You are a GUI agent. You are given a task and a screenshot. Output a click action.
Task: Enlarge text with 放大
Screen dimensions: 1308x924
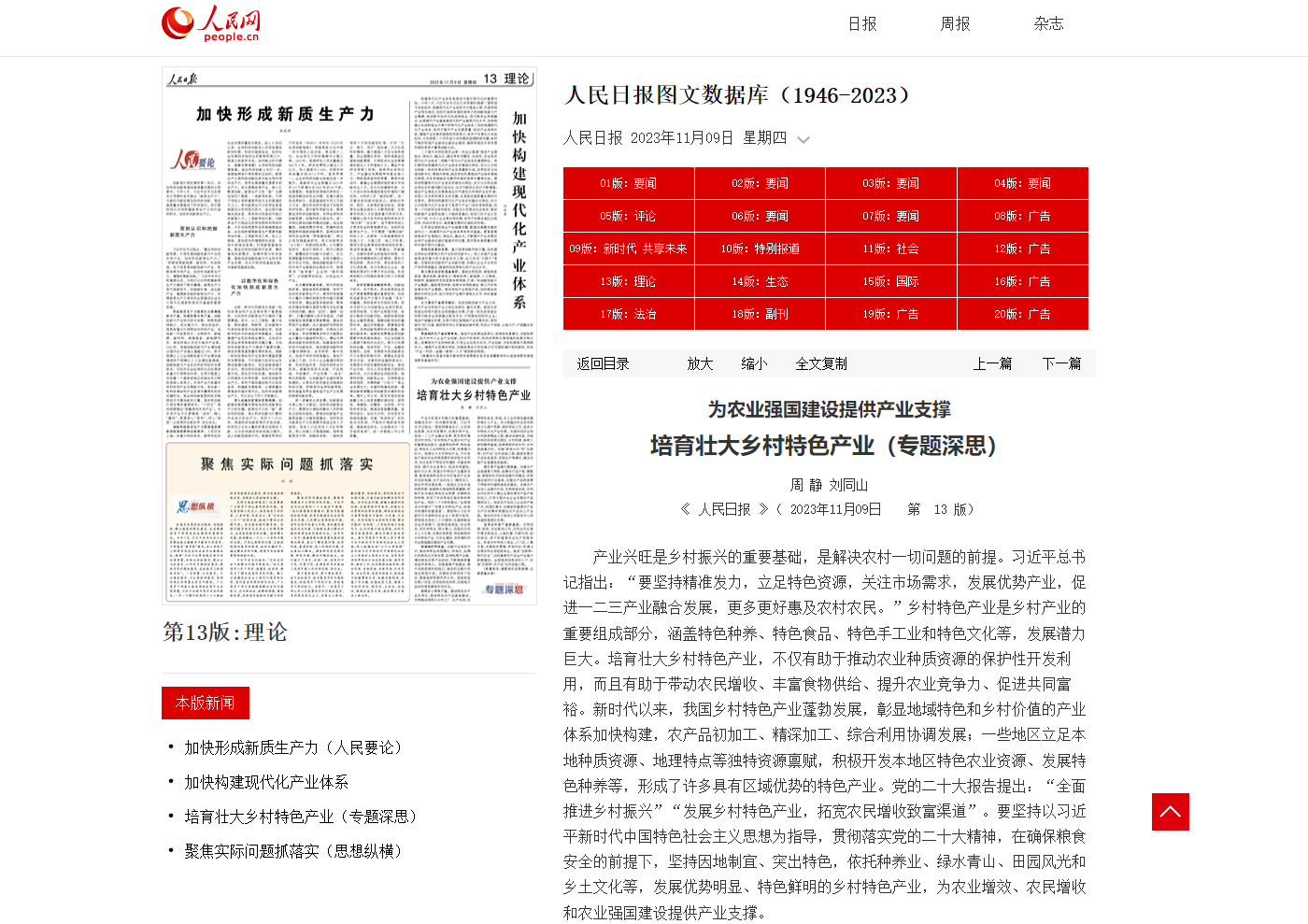[700, 363]
